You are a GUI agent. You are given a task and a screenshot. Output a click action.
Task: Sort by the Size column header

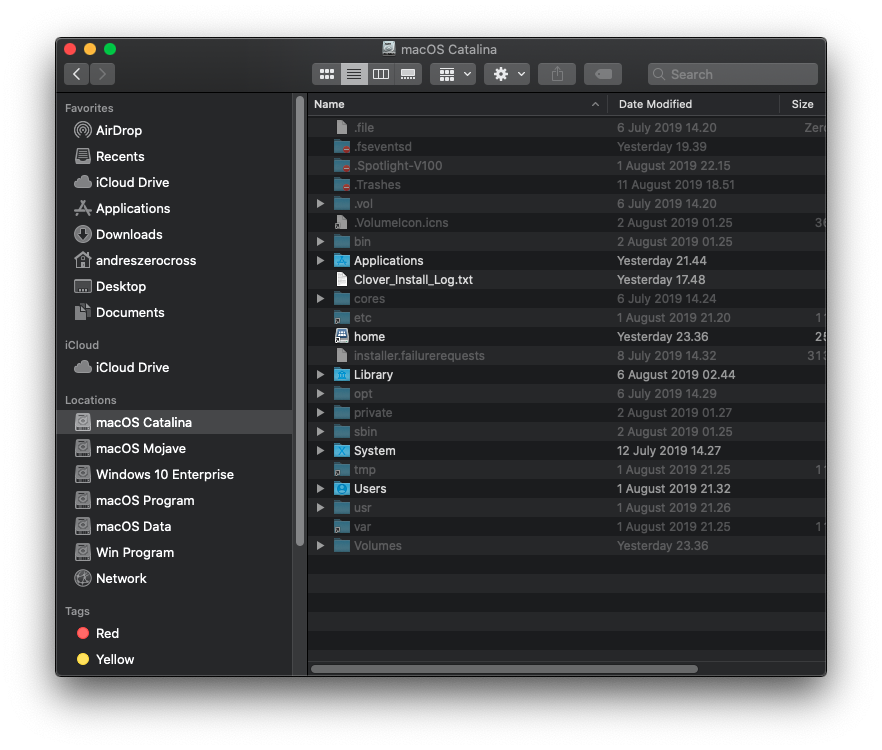click(x=803, y=104)
